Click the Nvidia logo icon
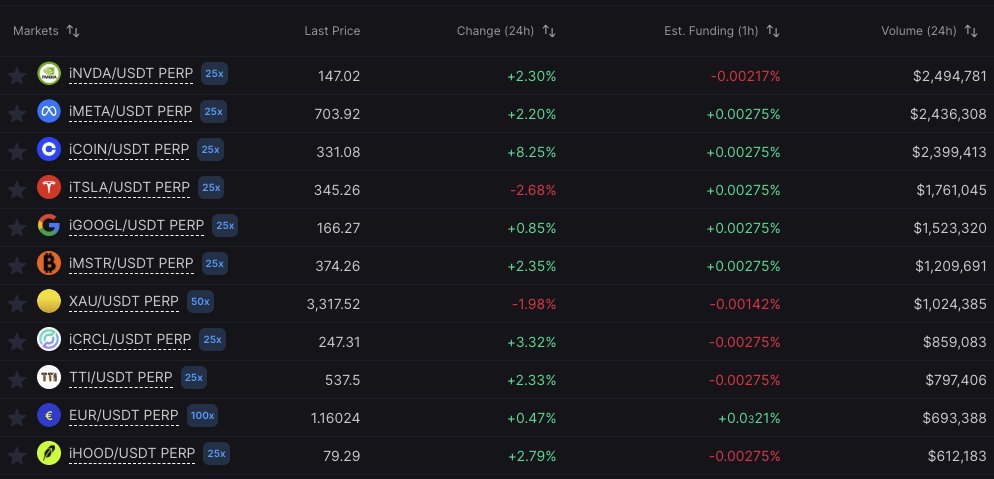The height and width of the screenshot is (479, 994). pos(49,73)
